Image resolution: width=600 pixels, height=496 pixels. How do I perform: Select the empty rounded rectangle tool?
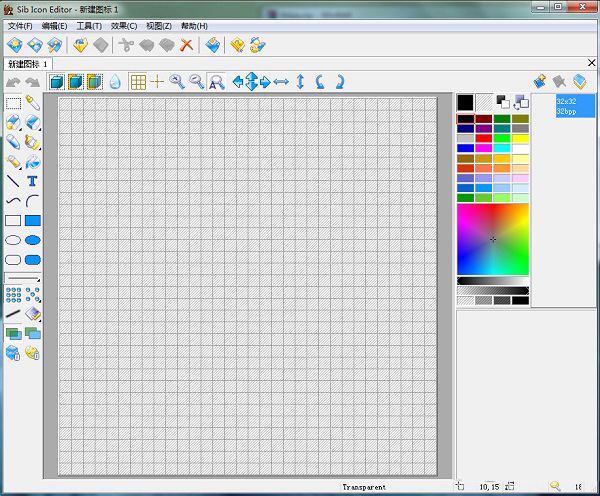[13, 260]
